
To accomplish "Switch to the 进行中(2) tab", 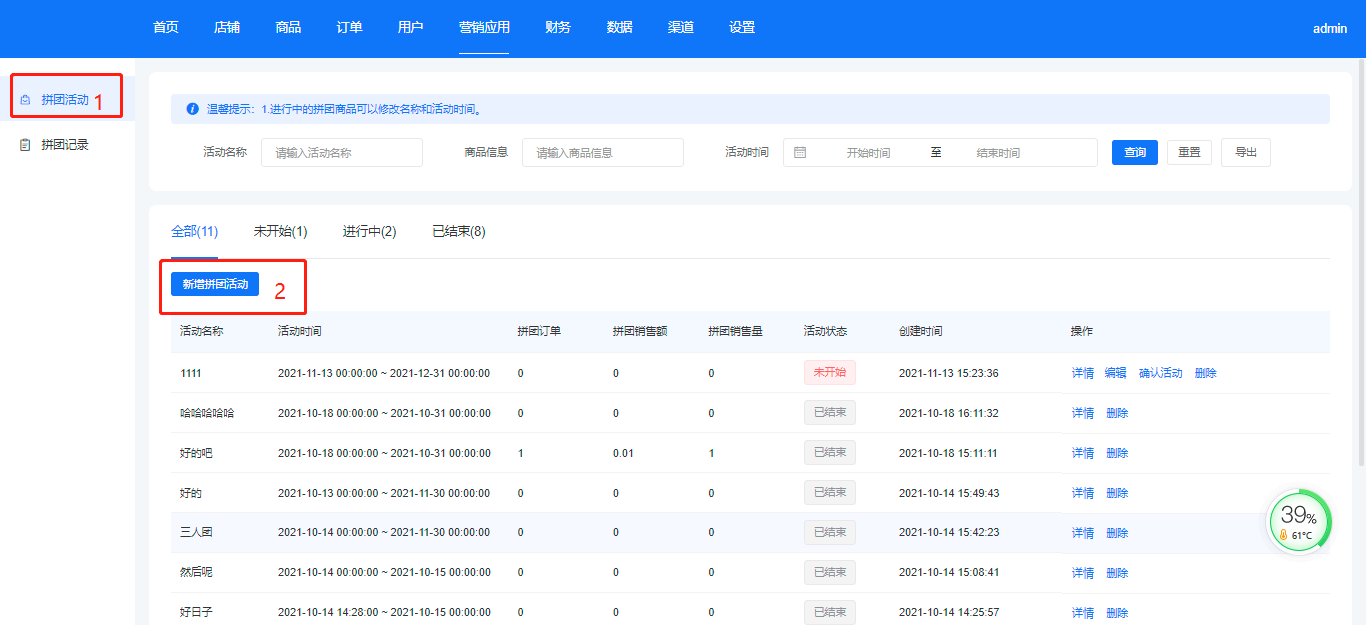I will (369, 232).
